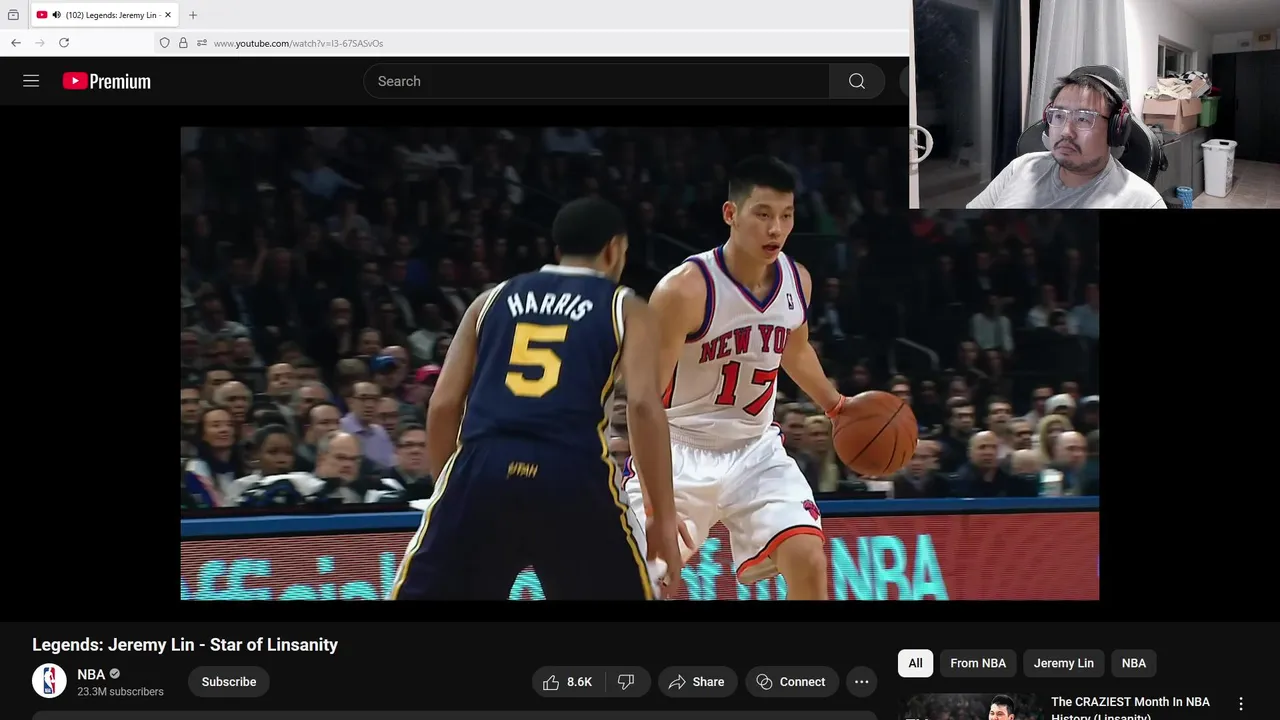Open the NBA channel avatar
Viewport: 1280px width, 720px height.
pyautogui.click(x=49, y=681)
